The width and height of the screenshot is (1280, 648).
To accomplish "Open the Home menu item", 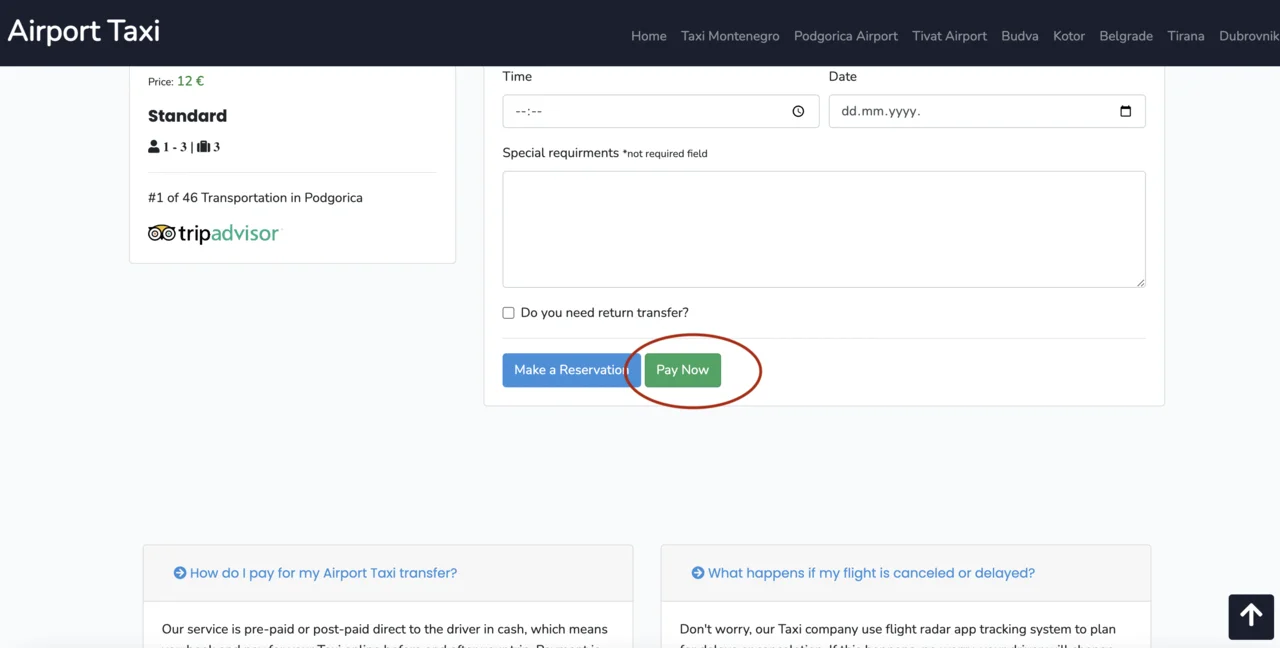I will pos(649,36).
